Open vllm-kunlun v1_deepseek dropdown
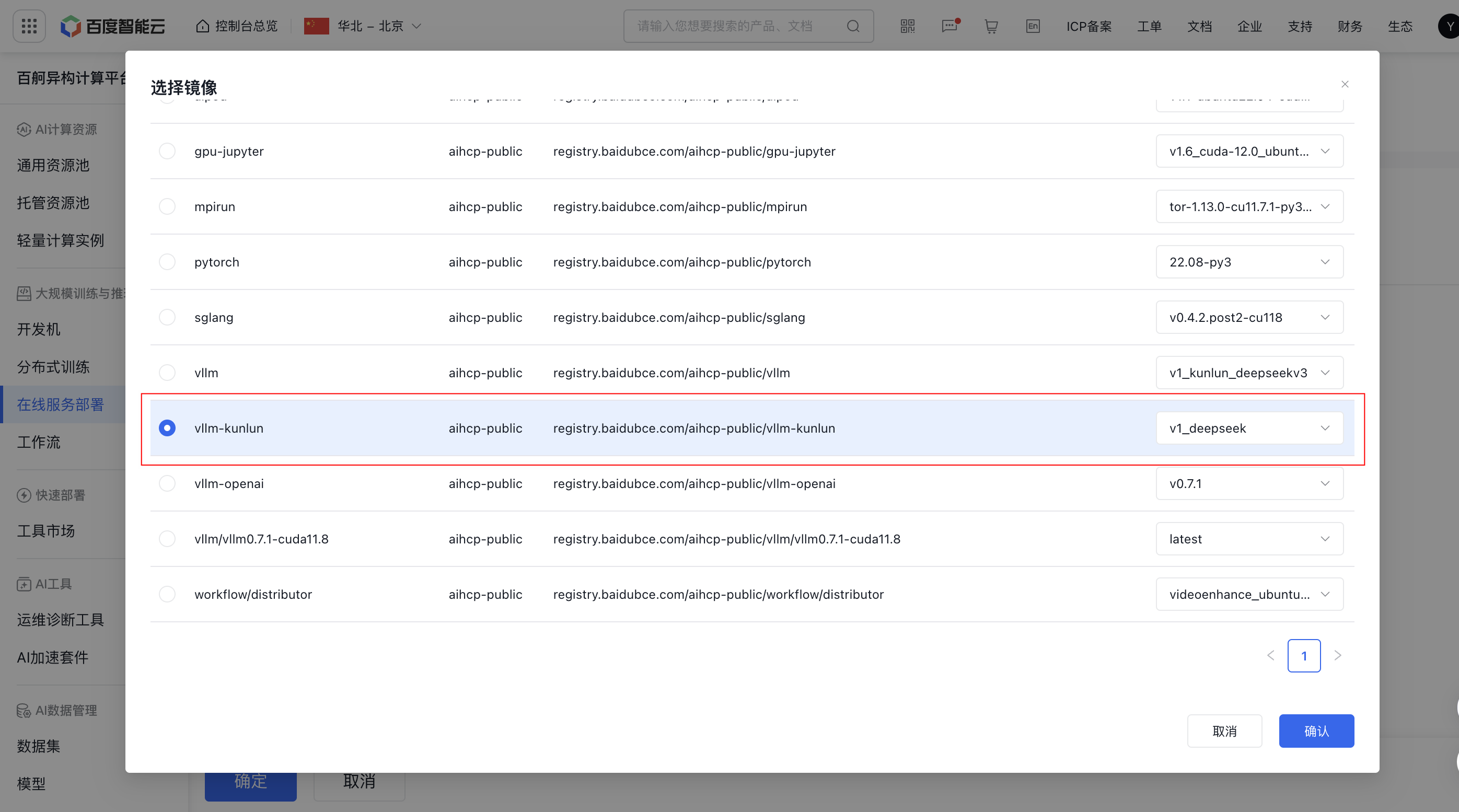This screenshot has height=812, width=1459. [x=1249, y=428]
